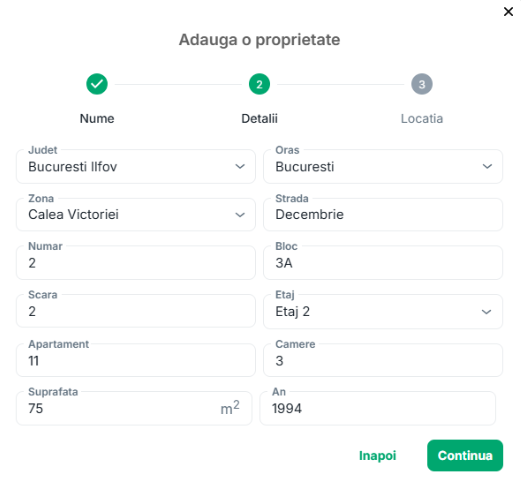Switch to the Nume step label
The height and width of the screenshot is (477, 521).
(97, 119)
